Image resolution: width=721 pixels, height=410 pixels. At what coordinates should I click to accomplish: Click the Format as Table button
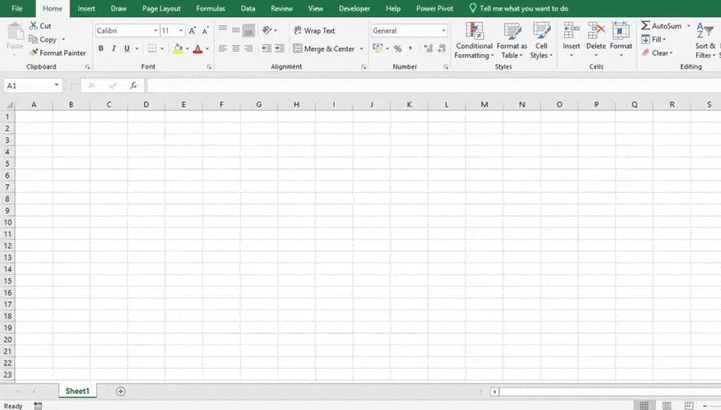point(511,40)
